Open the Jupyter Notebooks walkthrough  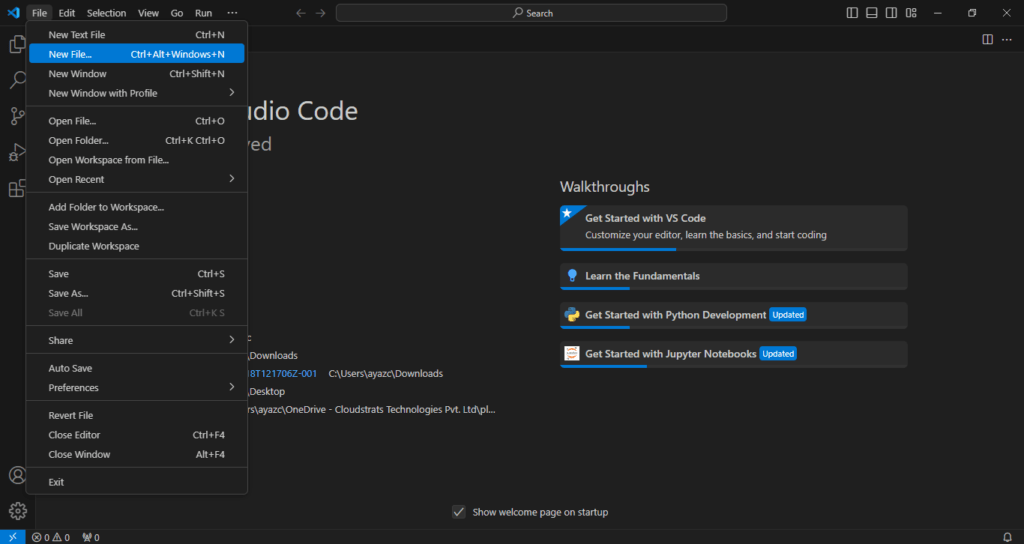tap(733, 354)
